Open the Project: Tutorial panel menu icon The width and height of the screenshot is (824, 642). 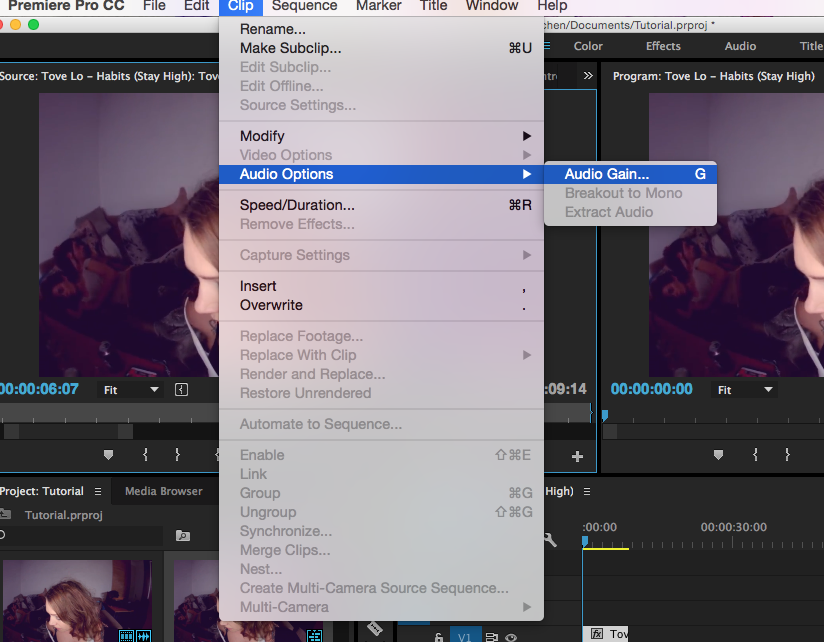[98, 491]
